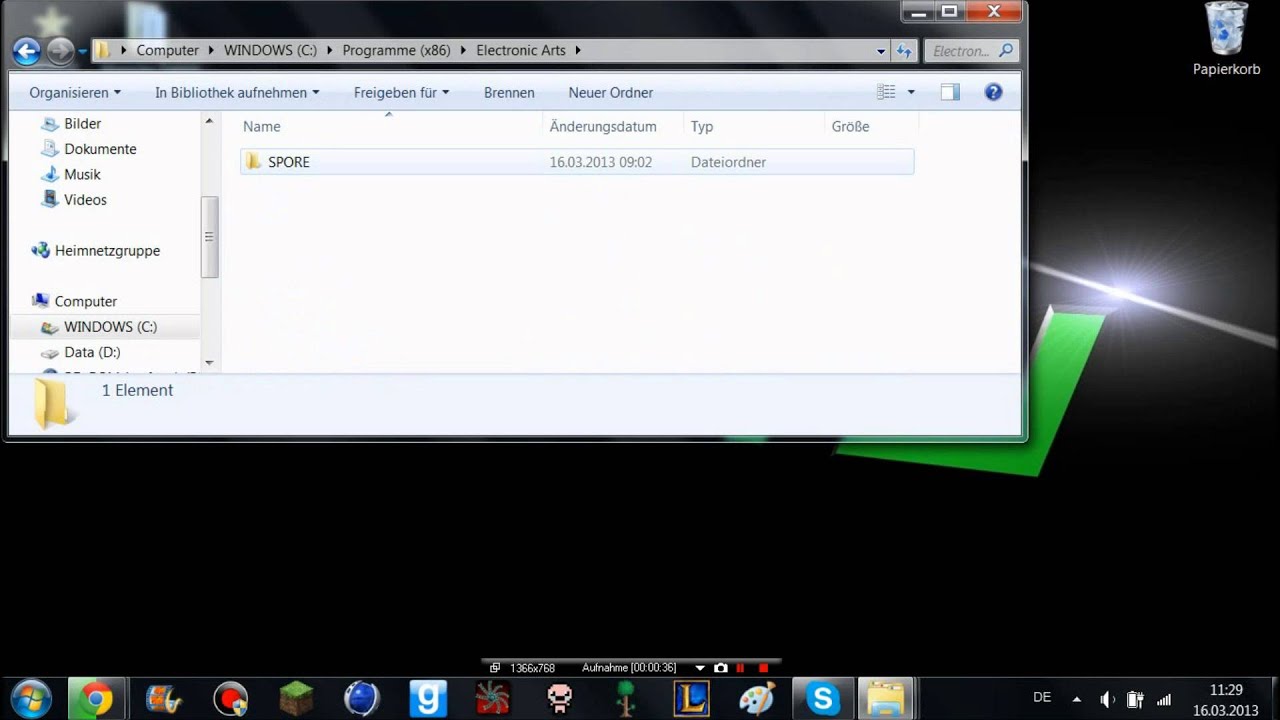Select Bilder in navigation pane
This screenshot has width=1280, height=720.
[82, 123]
